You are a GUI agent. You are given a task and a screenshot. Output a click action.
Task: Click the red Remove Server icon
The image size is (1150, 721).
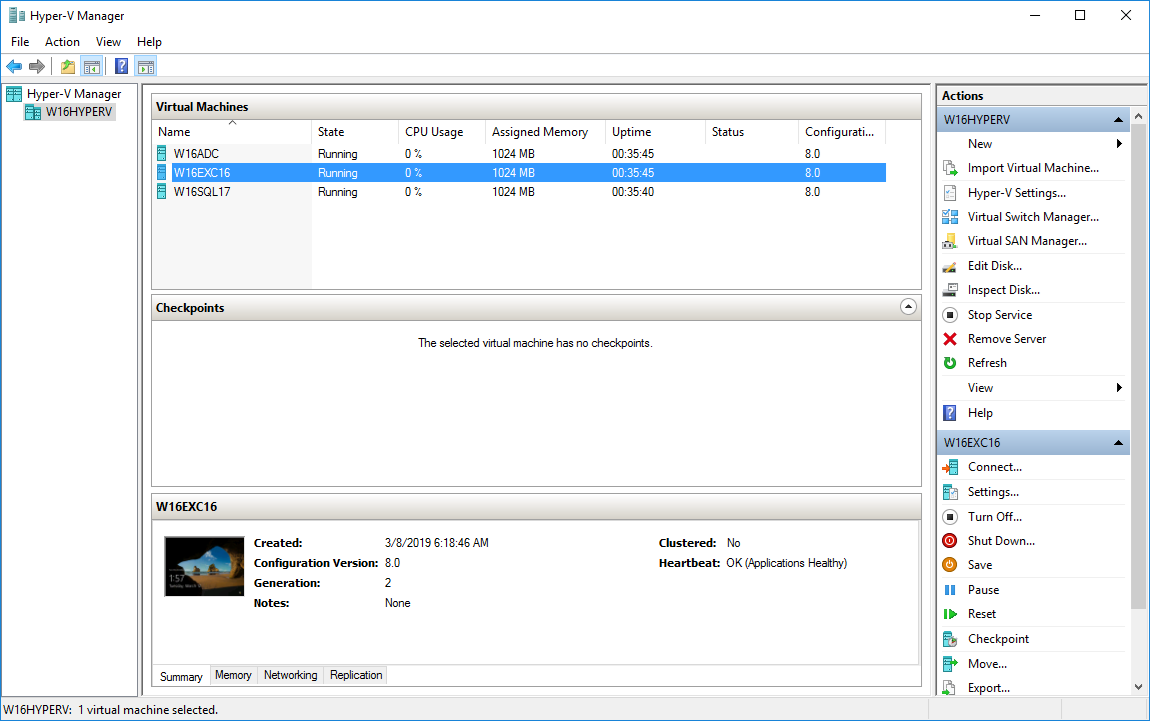[x=950, y=339]
